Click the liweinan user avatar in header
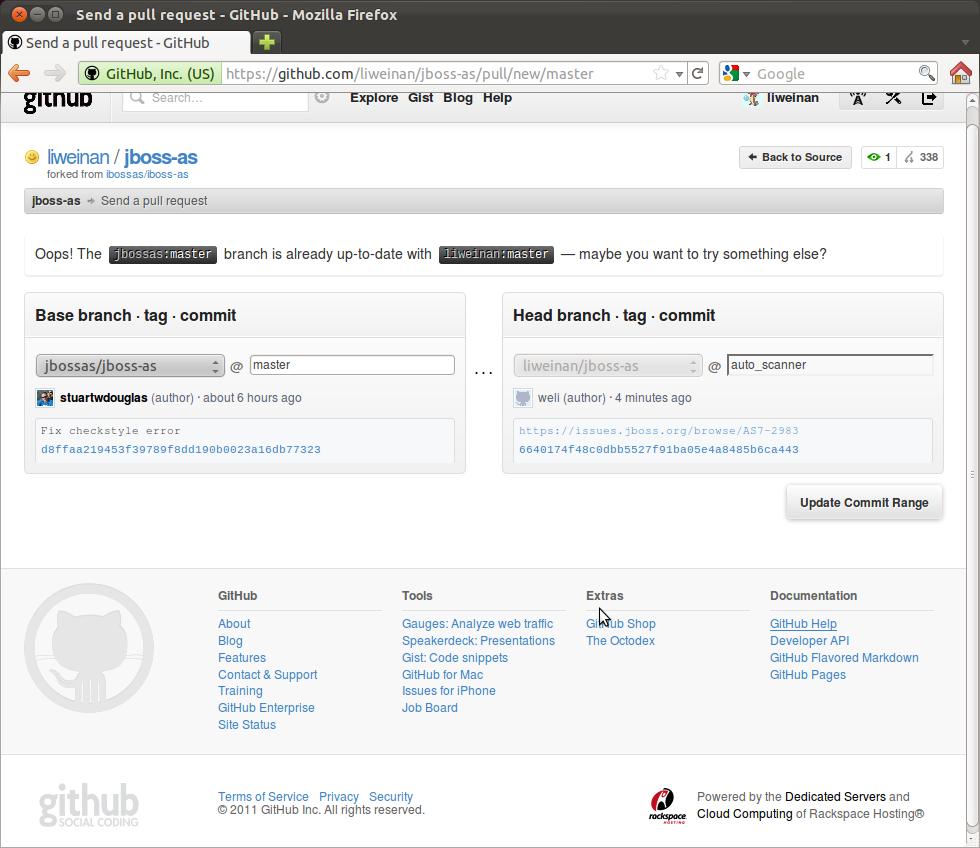Screen dimensions: 980x848 pos(751,99)
